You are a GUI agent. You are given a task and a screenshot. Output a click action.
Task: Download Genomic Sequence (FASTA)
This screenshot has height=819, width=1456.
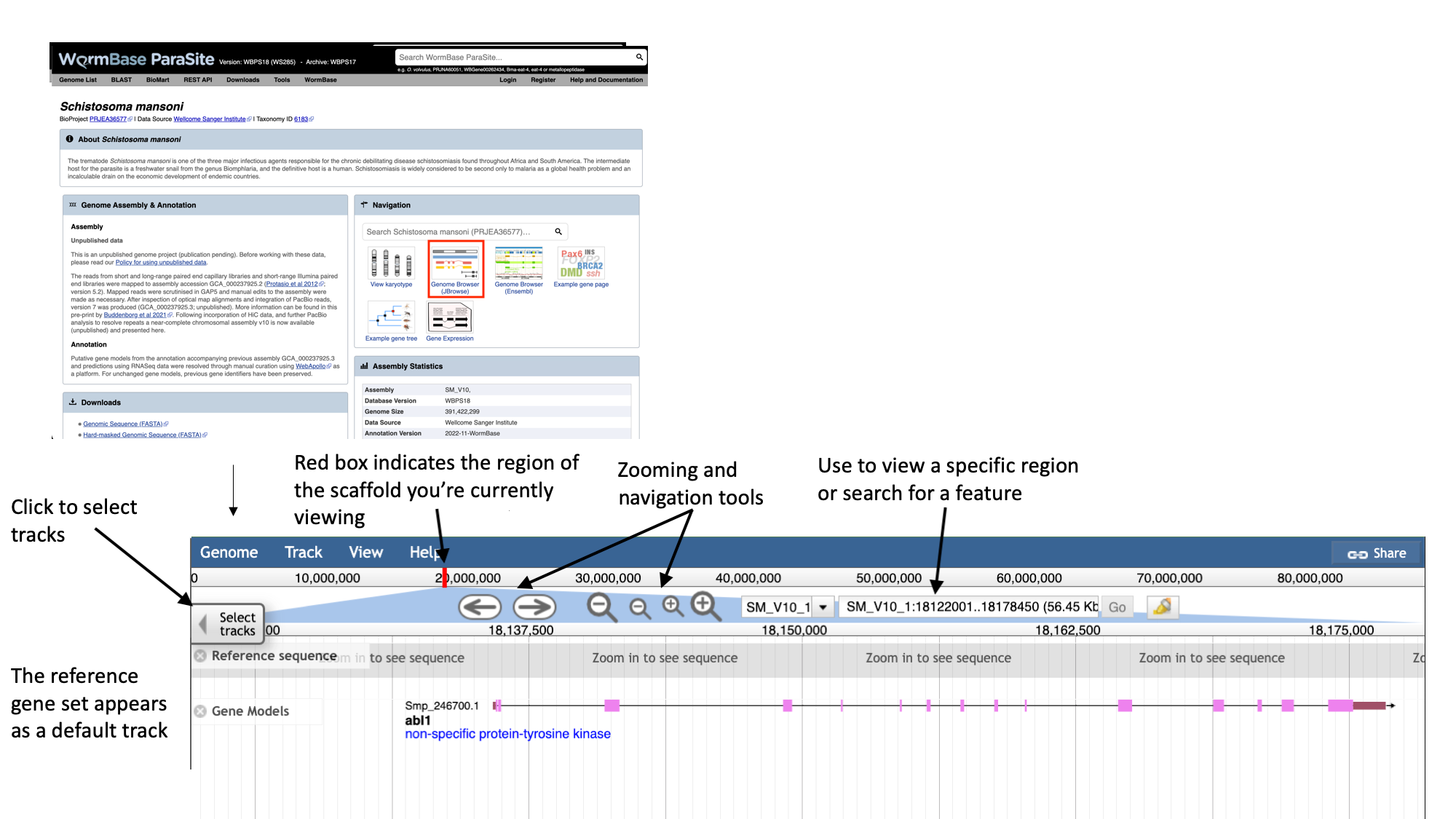(123, 424)
